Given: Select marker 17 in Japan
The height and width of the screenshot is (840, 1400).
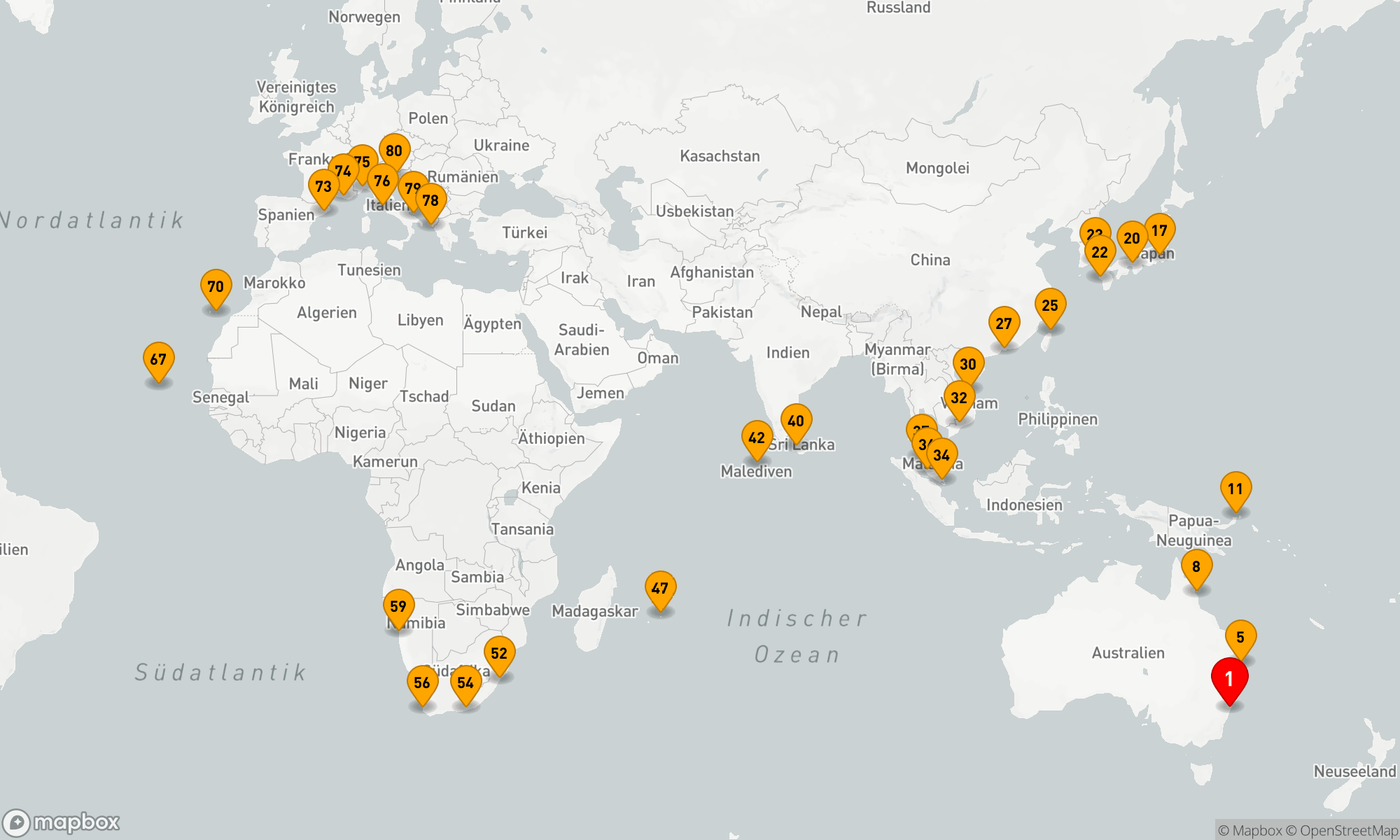Looking at the screenshot, I should click(x=1160, y=230).
